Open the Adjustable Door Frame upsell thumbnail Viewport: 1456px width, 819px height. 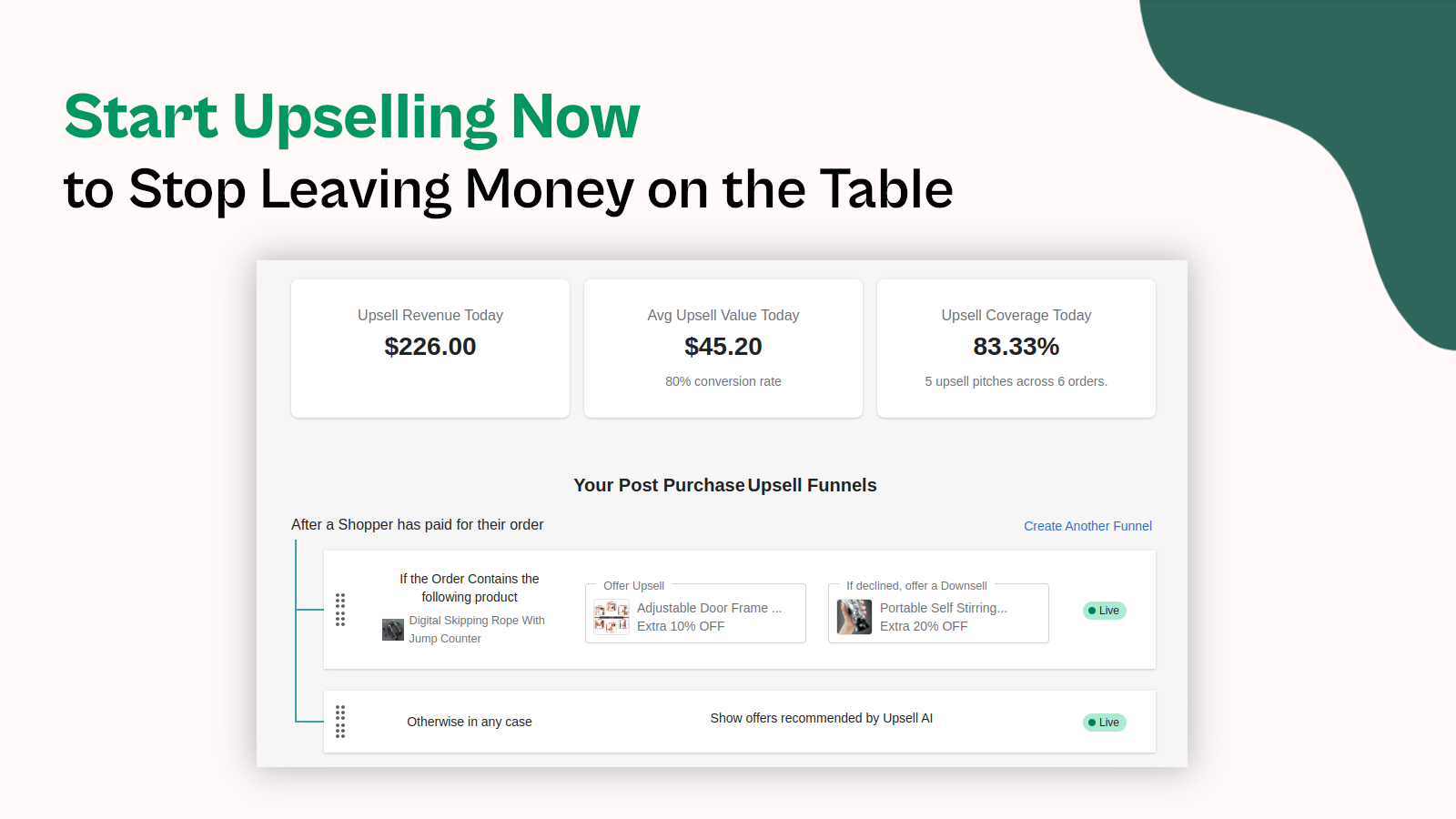click(x=611, y=616)
